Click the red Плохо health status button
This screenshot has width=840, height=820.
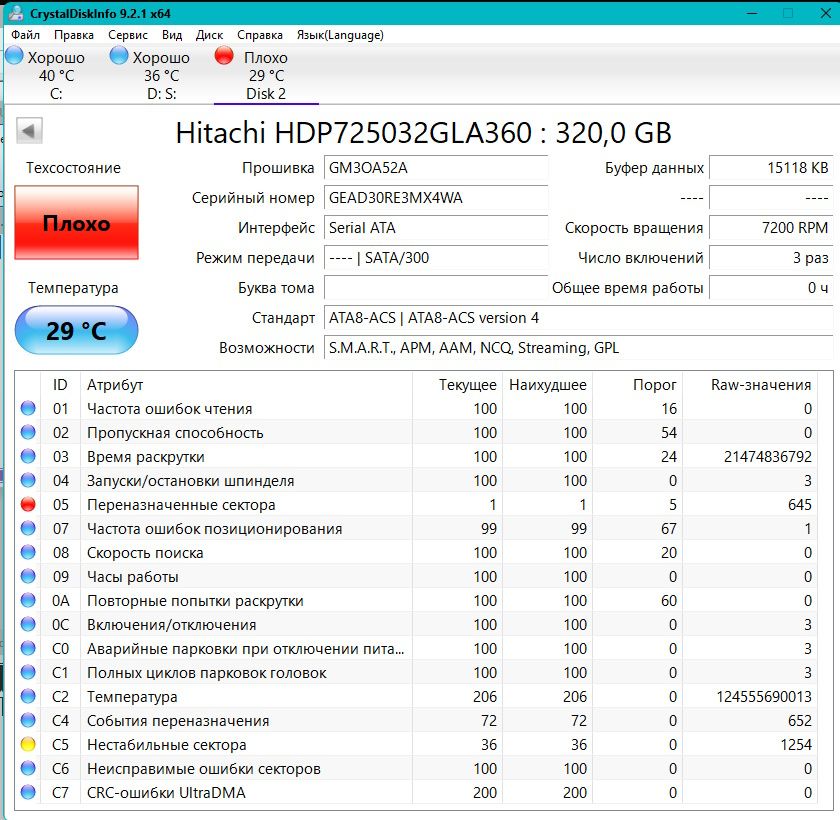click(76, 223)
